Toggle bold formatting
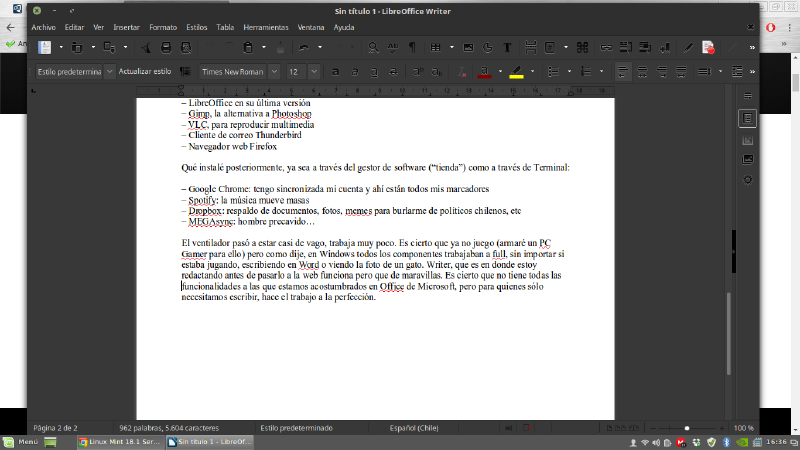This screenshot has height=450, width=800. pos(335,72)
